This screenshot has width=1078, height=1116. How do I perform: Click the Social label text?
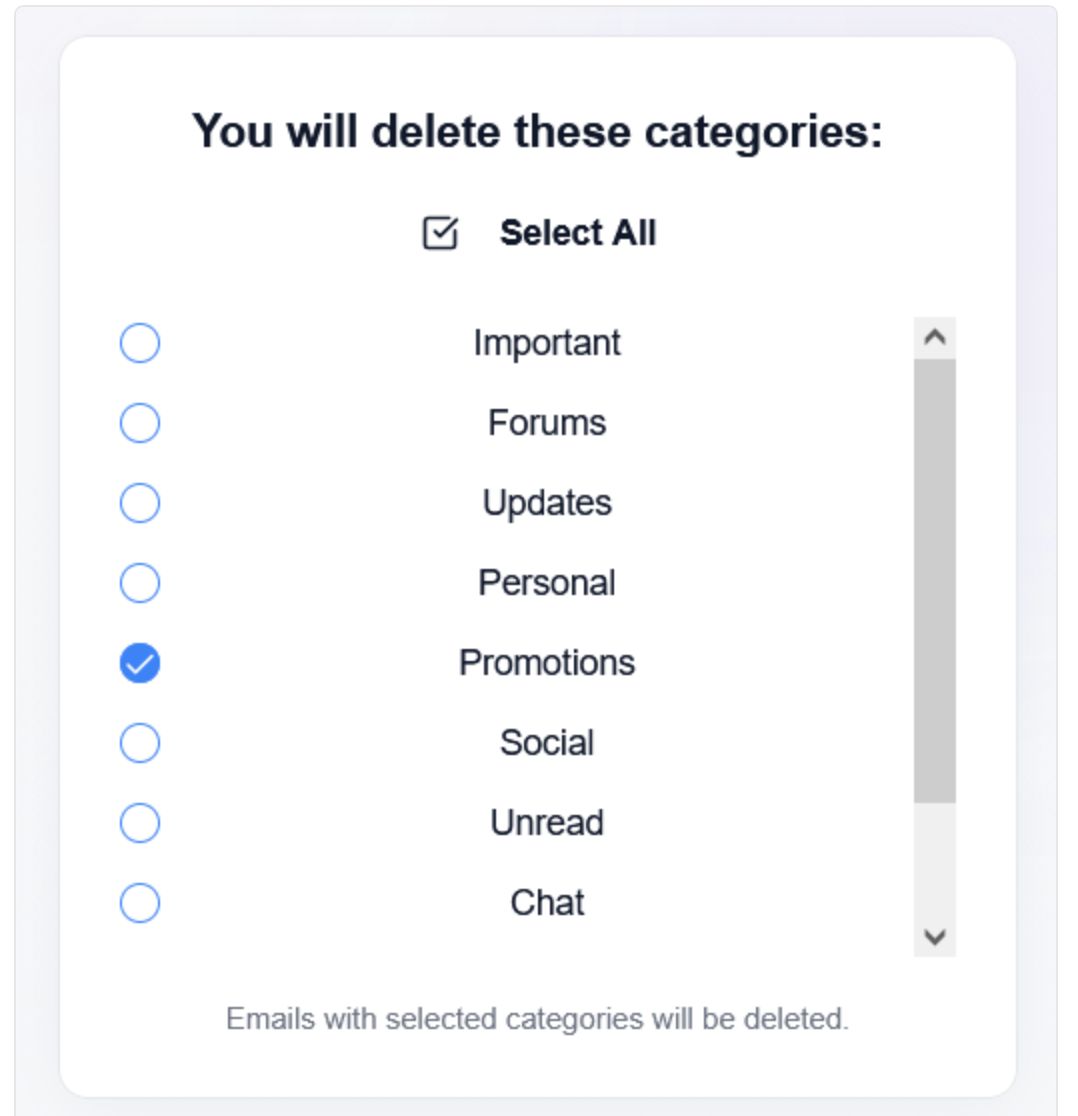(x=547, y=743)
